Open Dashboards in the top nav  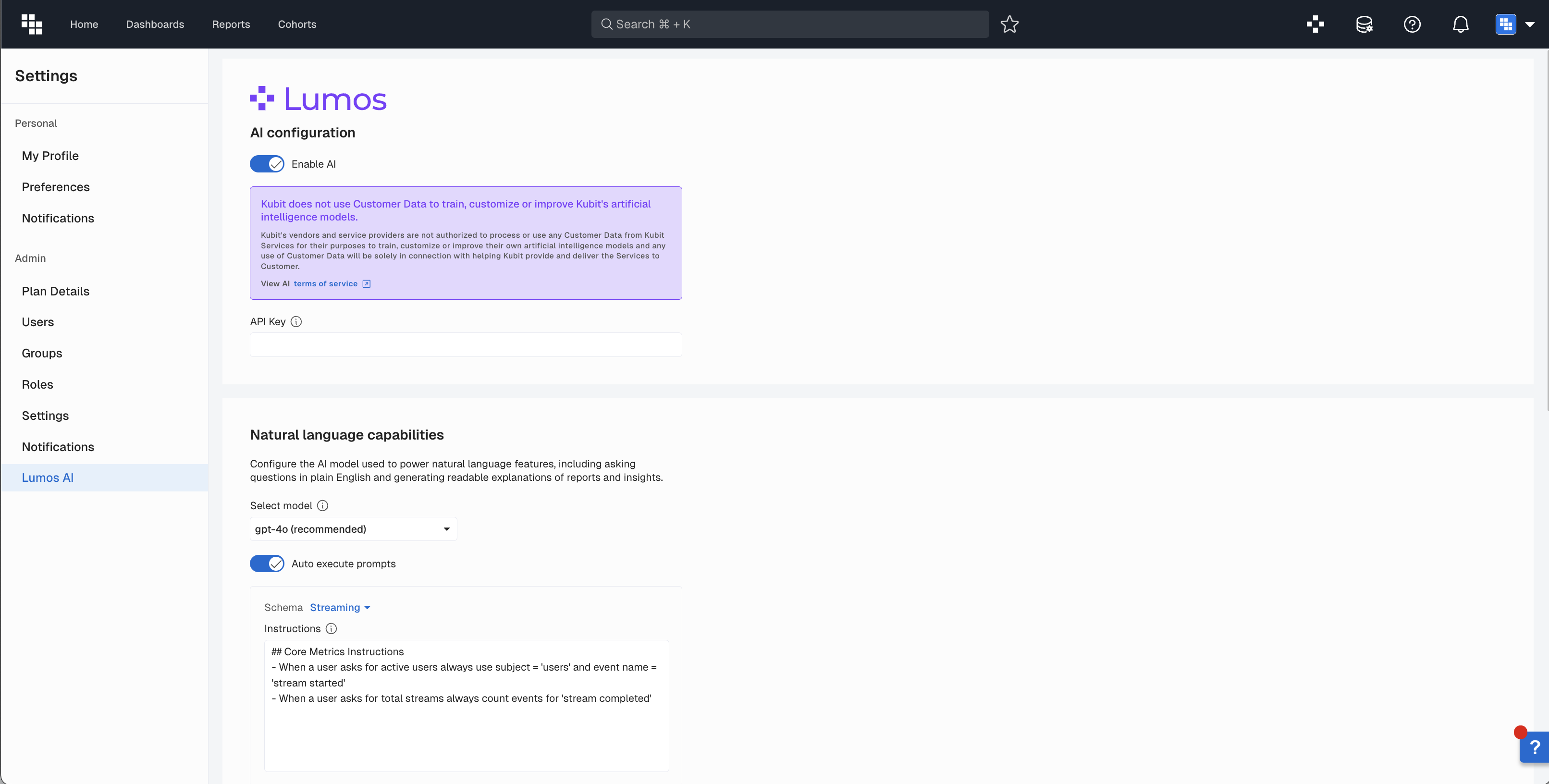[155, 24]
